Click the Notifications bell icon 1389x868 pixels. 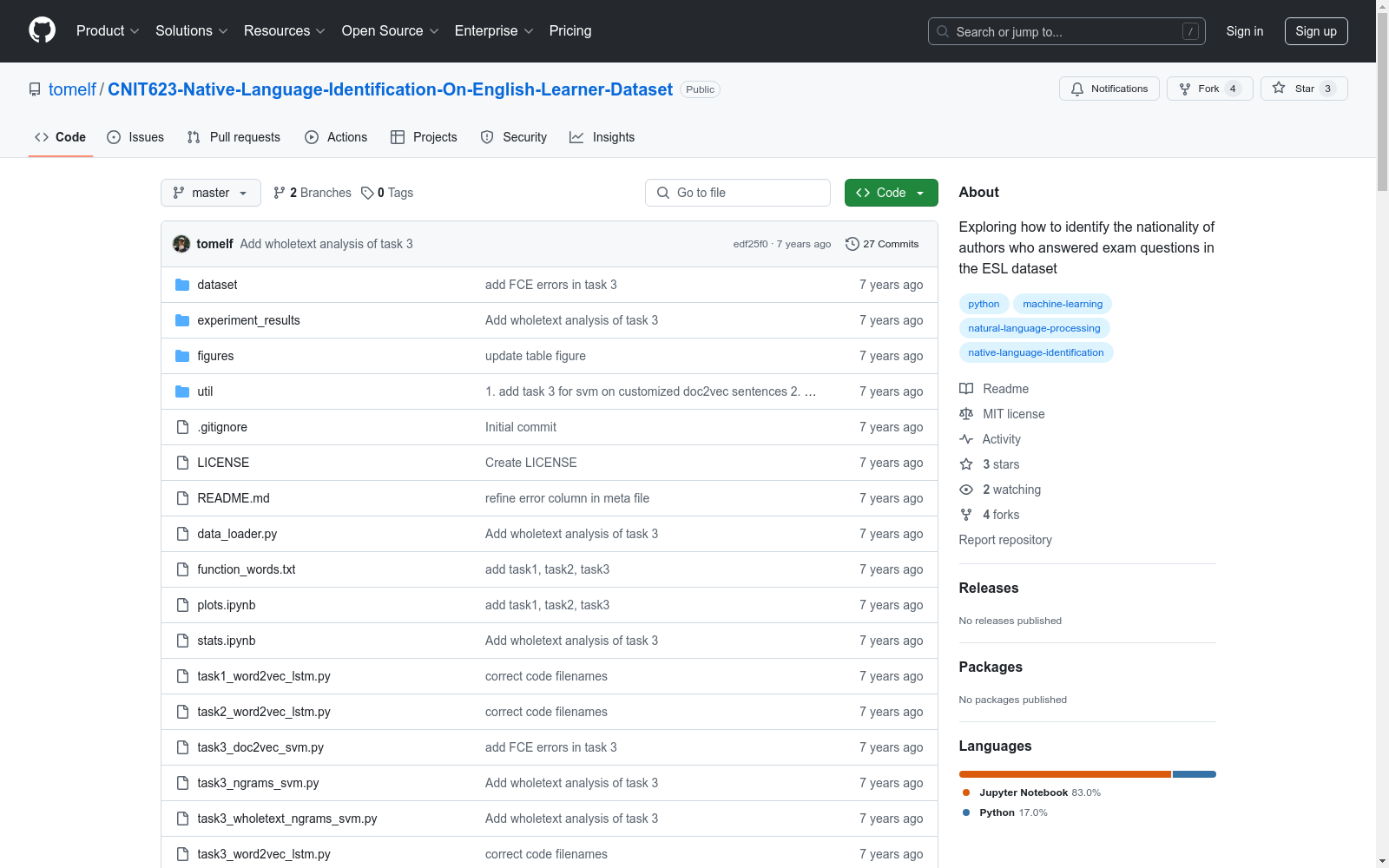pyautogui.click(x=1077, y=89)
